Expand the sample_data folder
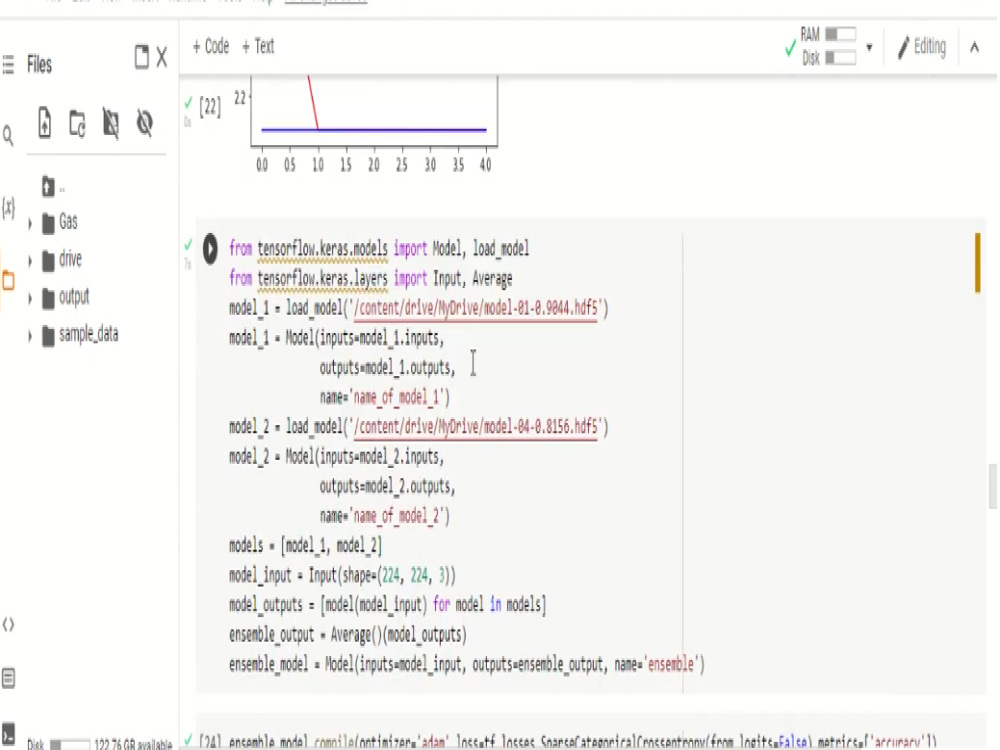 30,335
